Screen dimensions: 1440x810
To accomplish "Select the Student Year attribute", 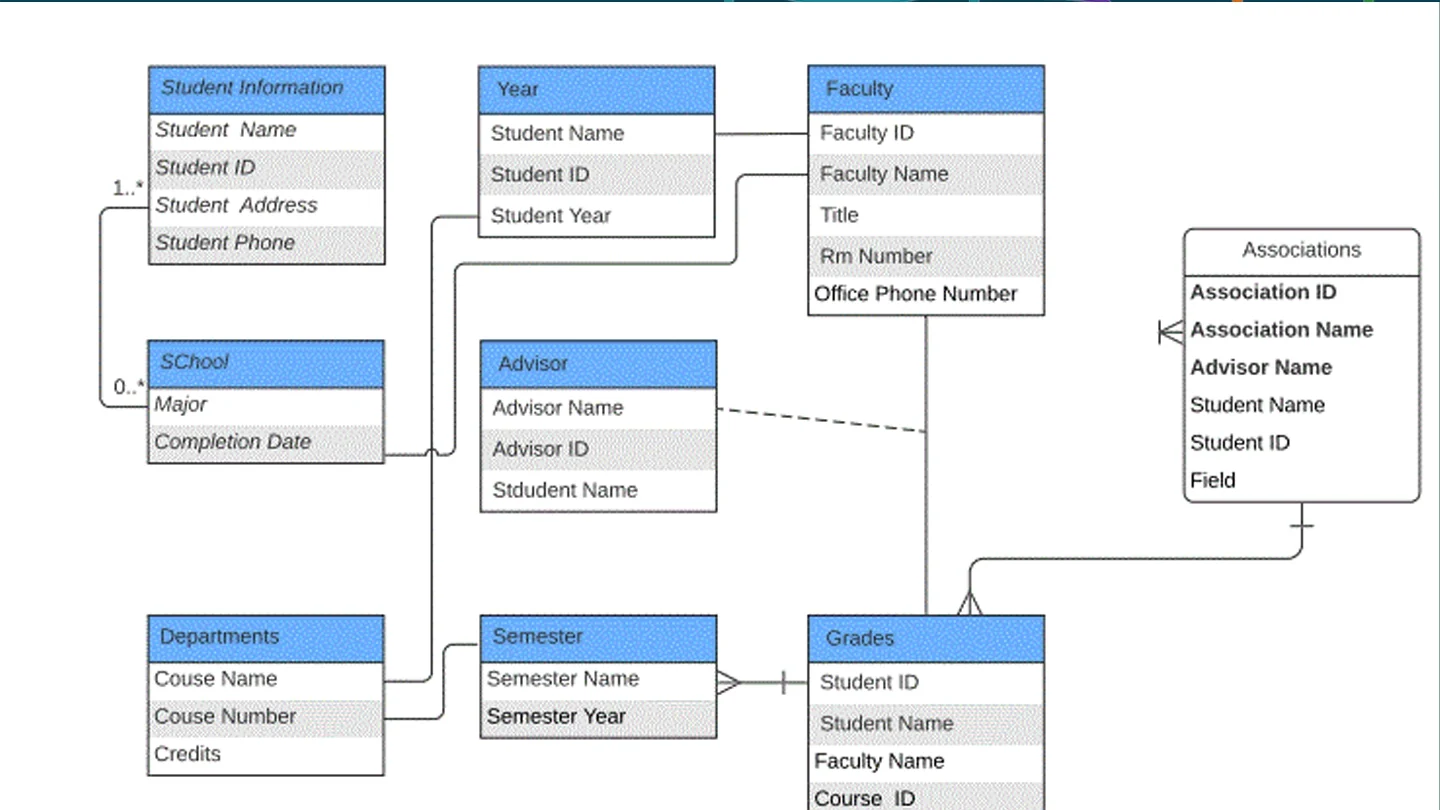I will 596,216.
